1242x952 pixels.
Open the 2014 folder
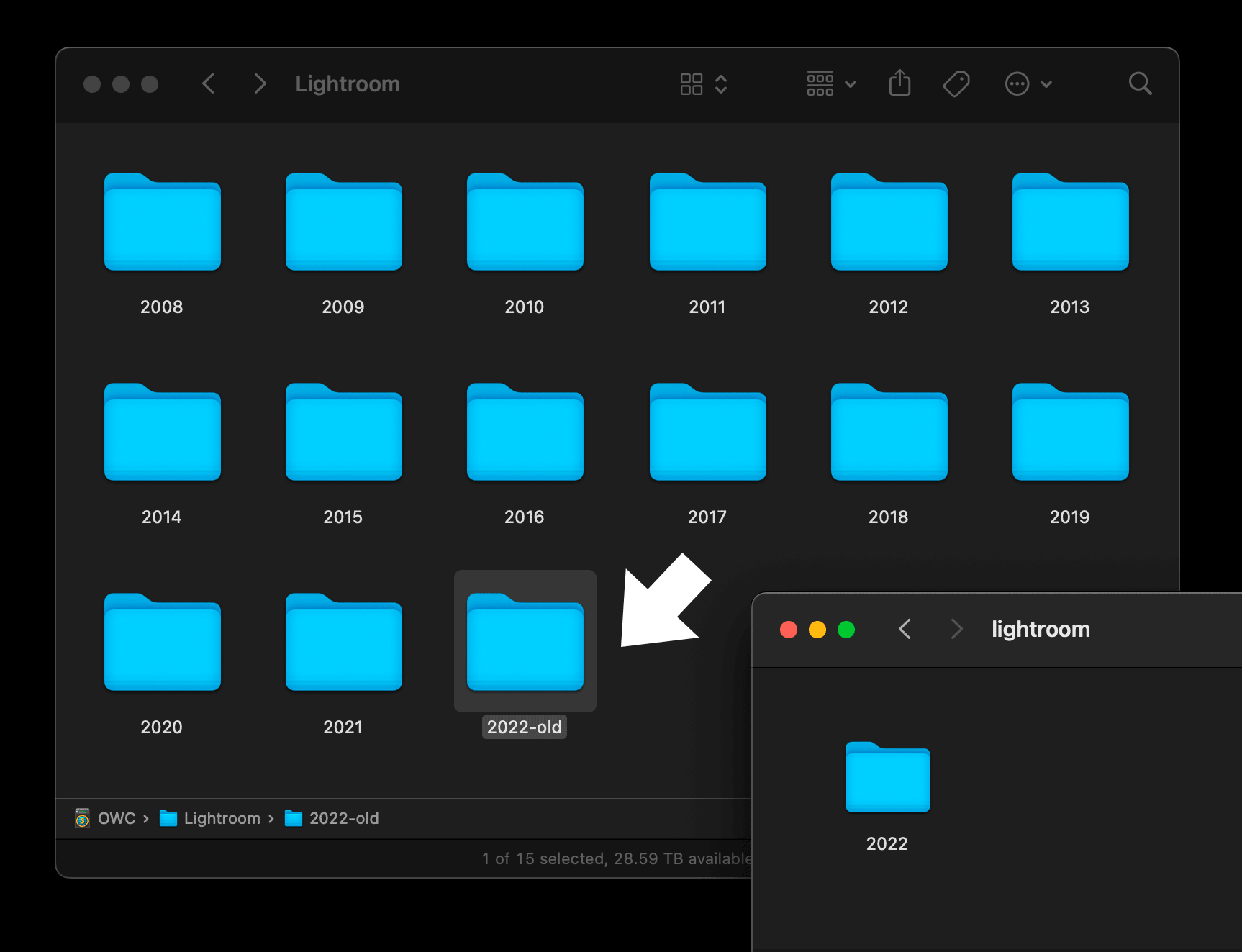click(162, 432)
